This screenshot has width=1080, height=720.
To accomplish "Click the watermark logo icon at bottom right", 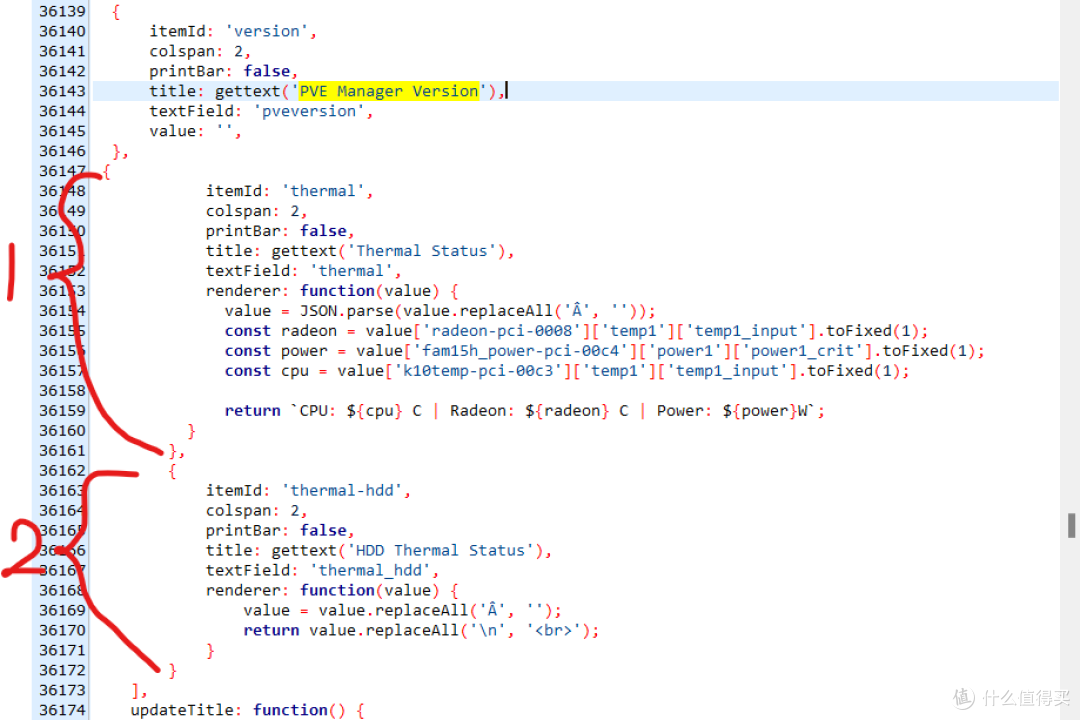I will [963, 697].
